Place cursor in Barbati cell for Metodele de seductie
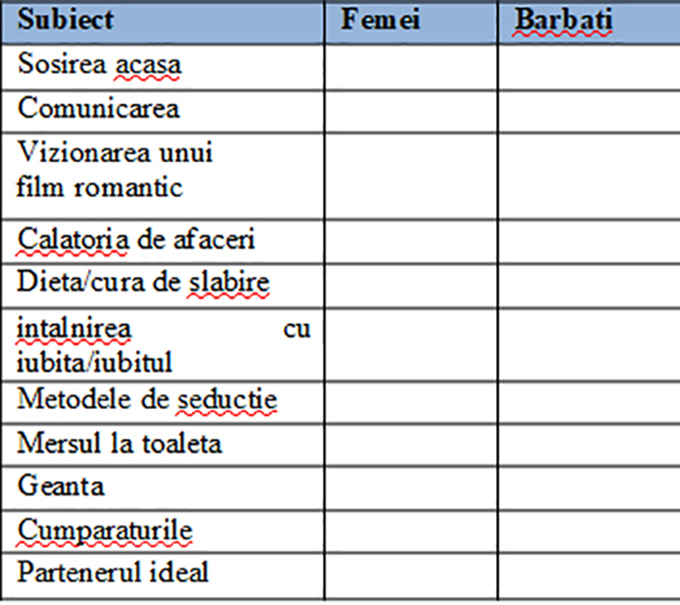The height and width of the screenshot is (605, 680). [x=590, y=402]
